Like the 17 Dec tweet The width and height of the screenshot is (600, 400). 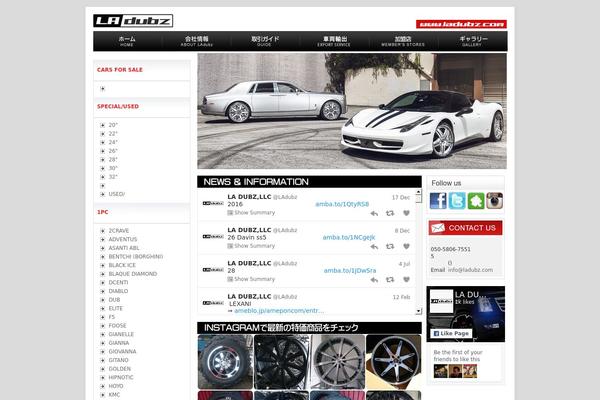(x=406, y=213)
